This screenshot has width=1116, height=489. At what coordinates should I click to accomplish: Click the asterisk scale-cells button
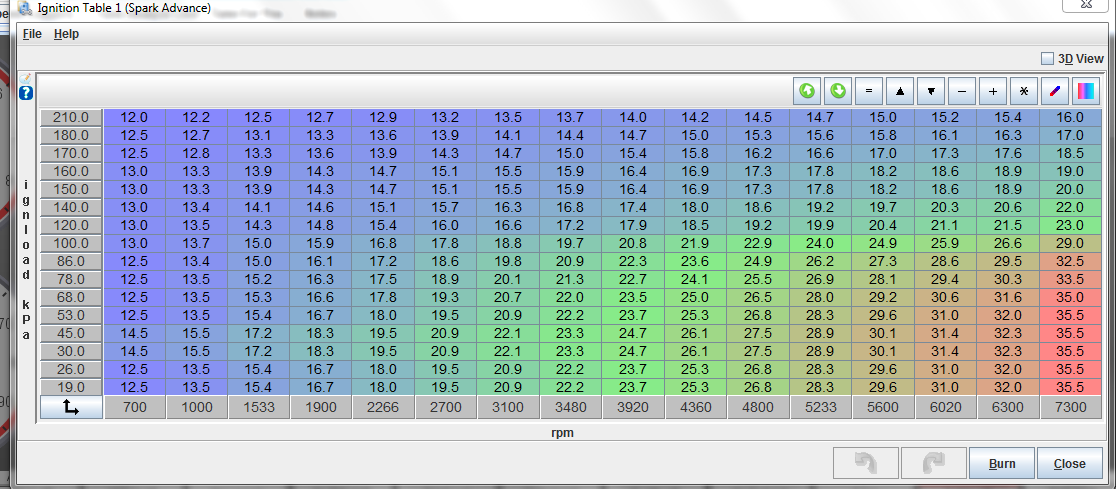(x=1024, y=91)
